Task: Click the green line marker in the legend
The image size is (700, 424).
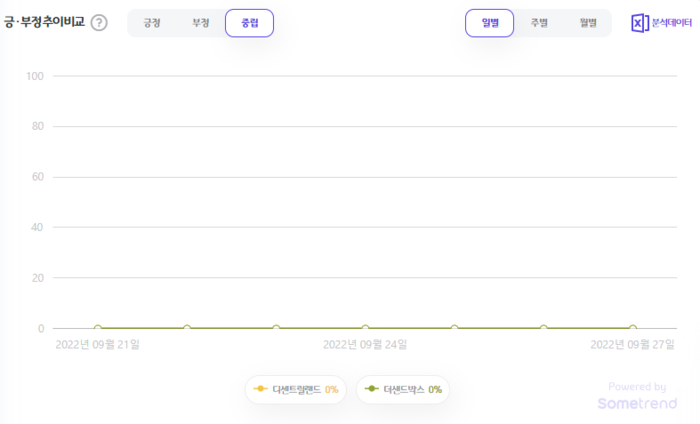Action: [371, 389]
